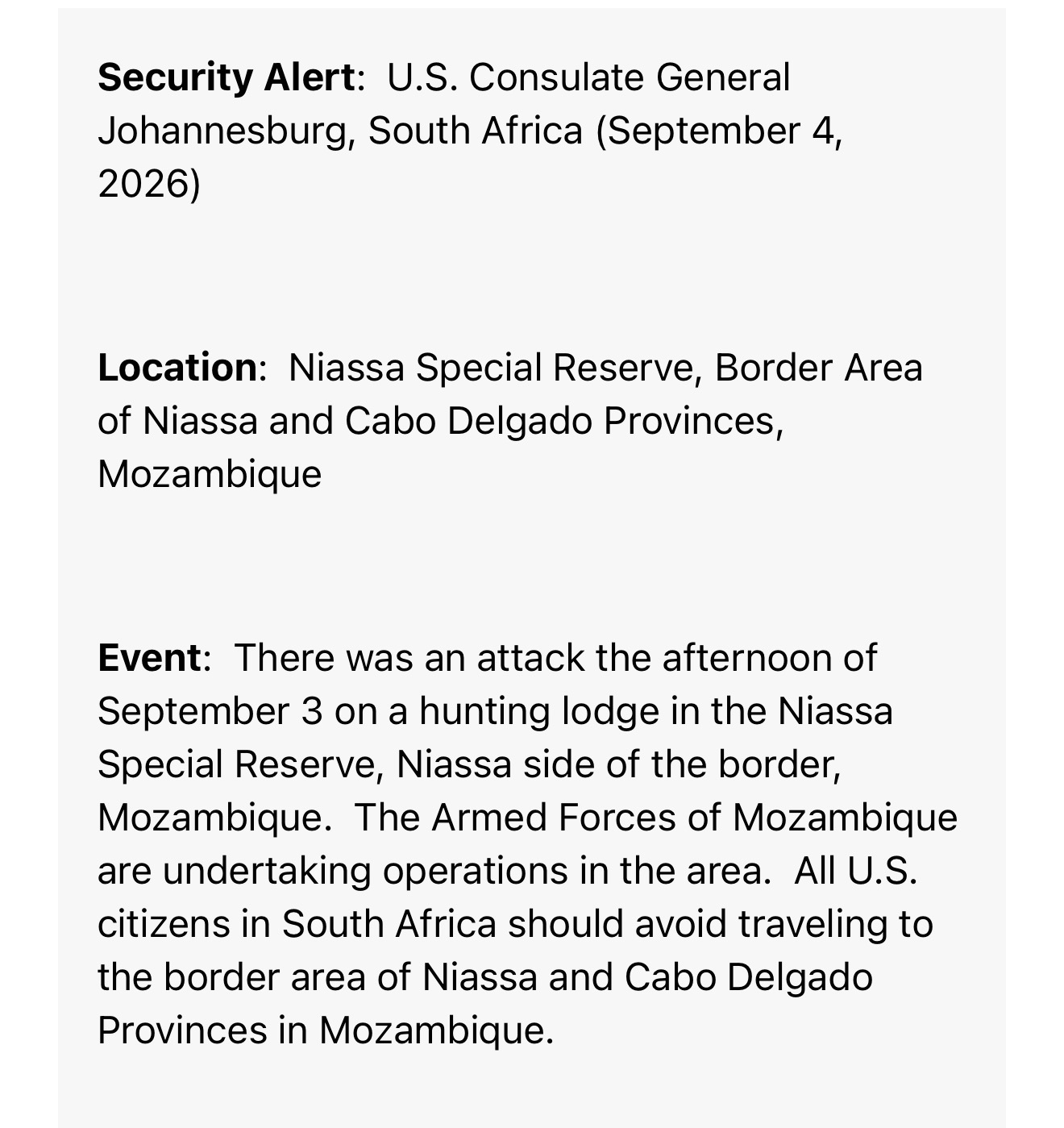The image size is (1064, 1128).
Task: Click the bold "Event" label
Action: coord(149,658)
